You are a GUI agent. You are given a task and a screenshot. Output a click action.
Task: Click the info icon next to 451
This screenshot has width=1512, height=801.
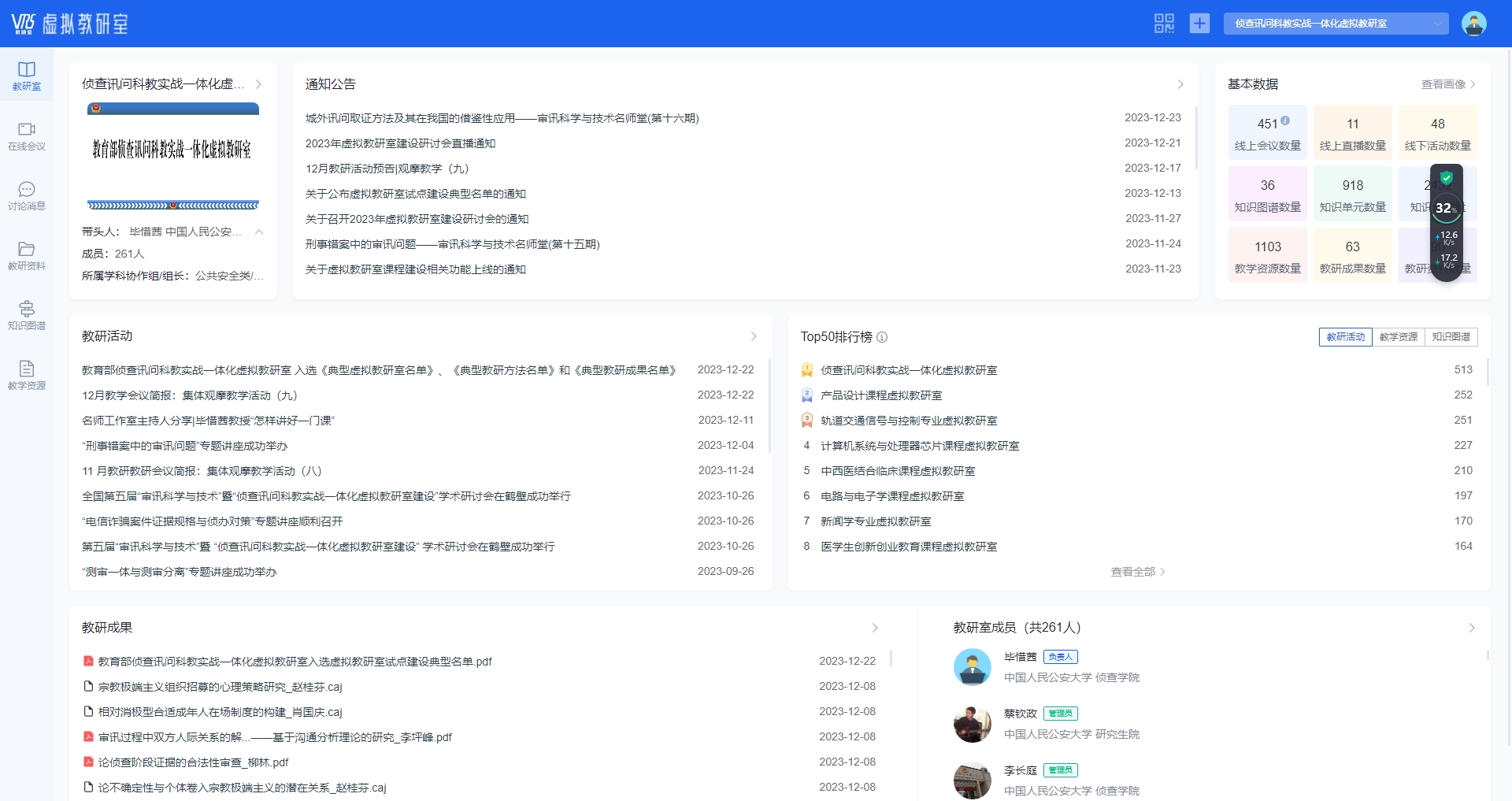[1285, 121]
